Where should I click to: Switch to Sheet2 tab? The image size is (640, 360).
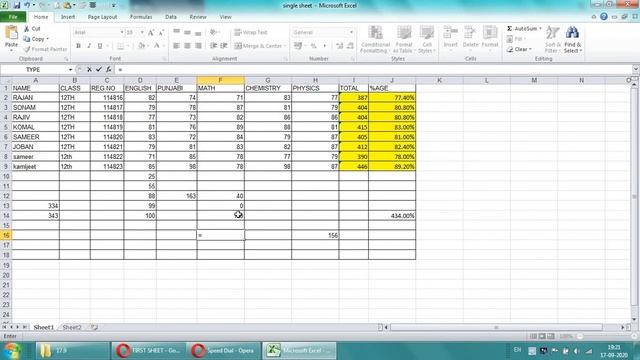[x=72, y=327]
